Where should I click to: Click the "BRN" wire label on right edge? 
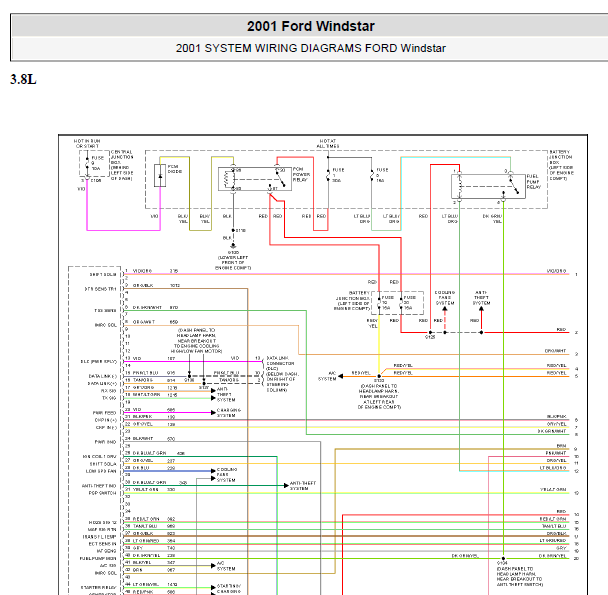pyautogui.click(x=561, y=446)
